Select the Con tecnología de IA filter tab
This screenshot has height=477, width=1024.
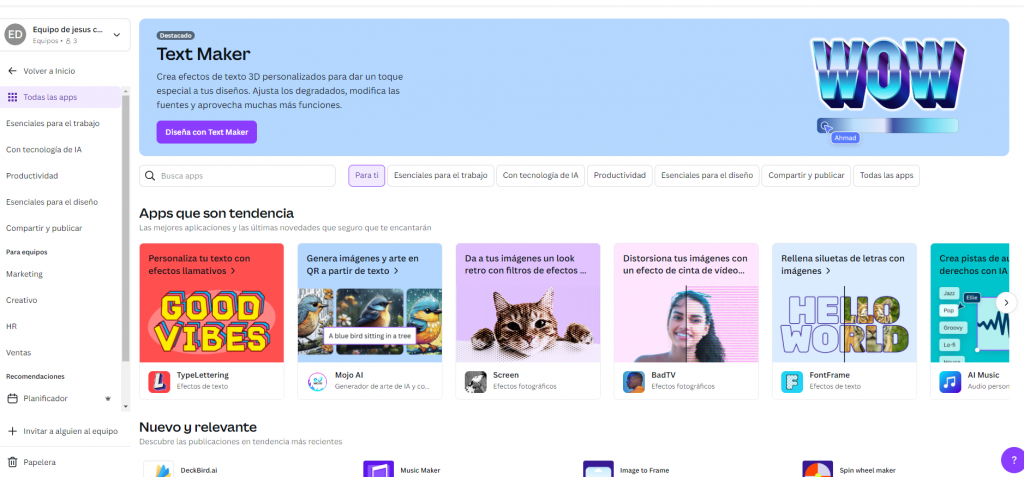(540, 176)
